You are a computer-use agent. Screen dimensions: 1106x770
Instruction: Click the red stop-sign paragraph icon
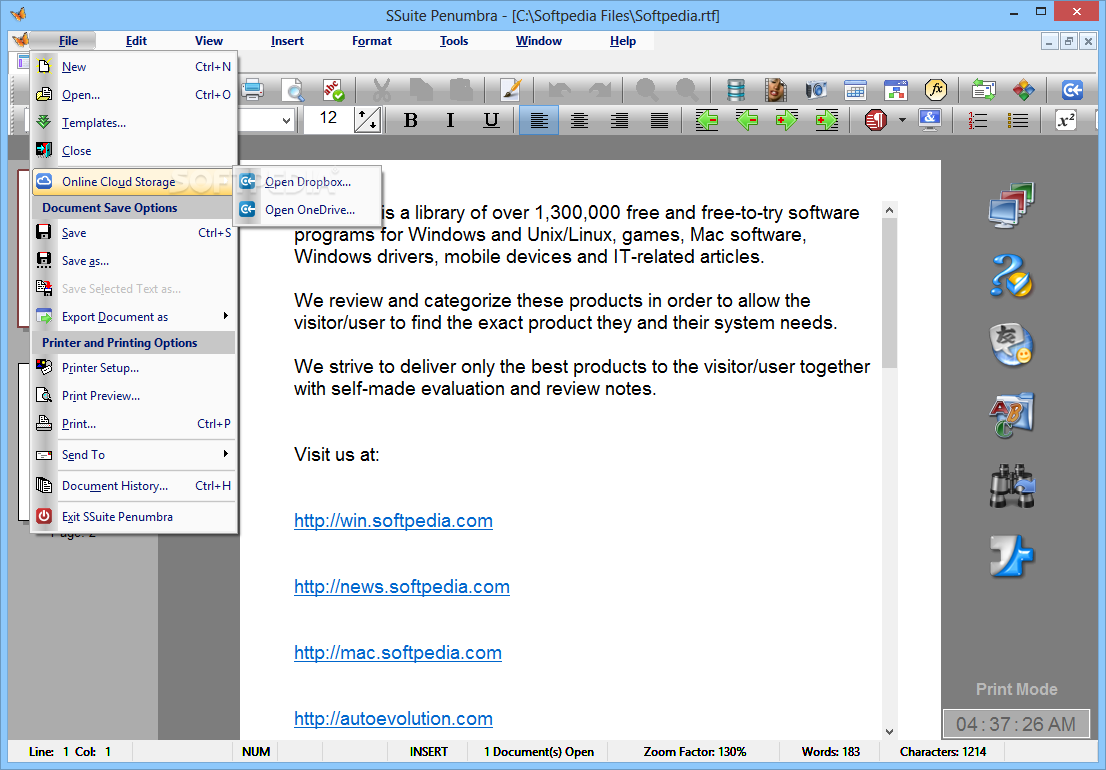(875, 121)
